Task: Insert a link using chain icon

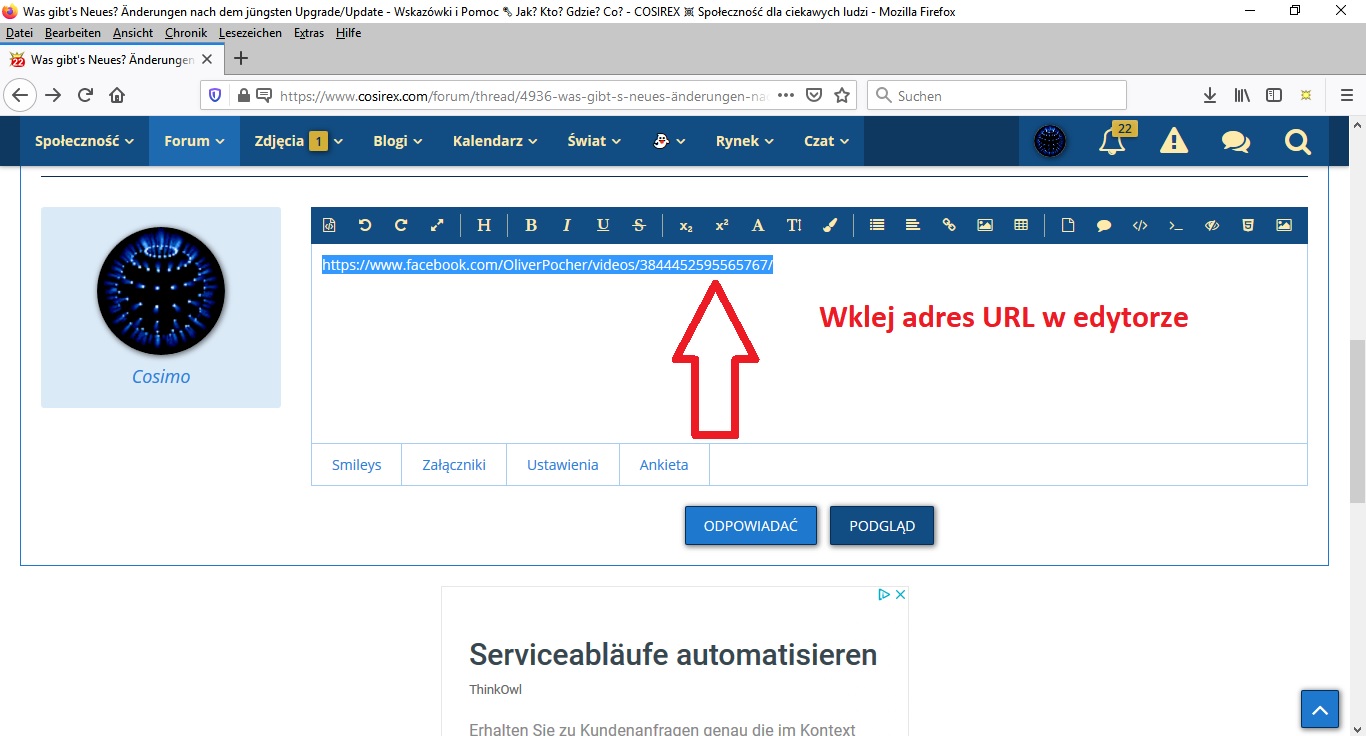Action: (x=949, y=225)
